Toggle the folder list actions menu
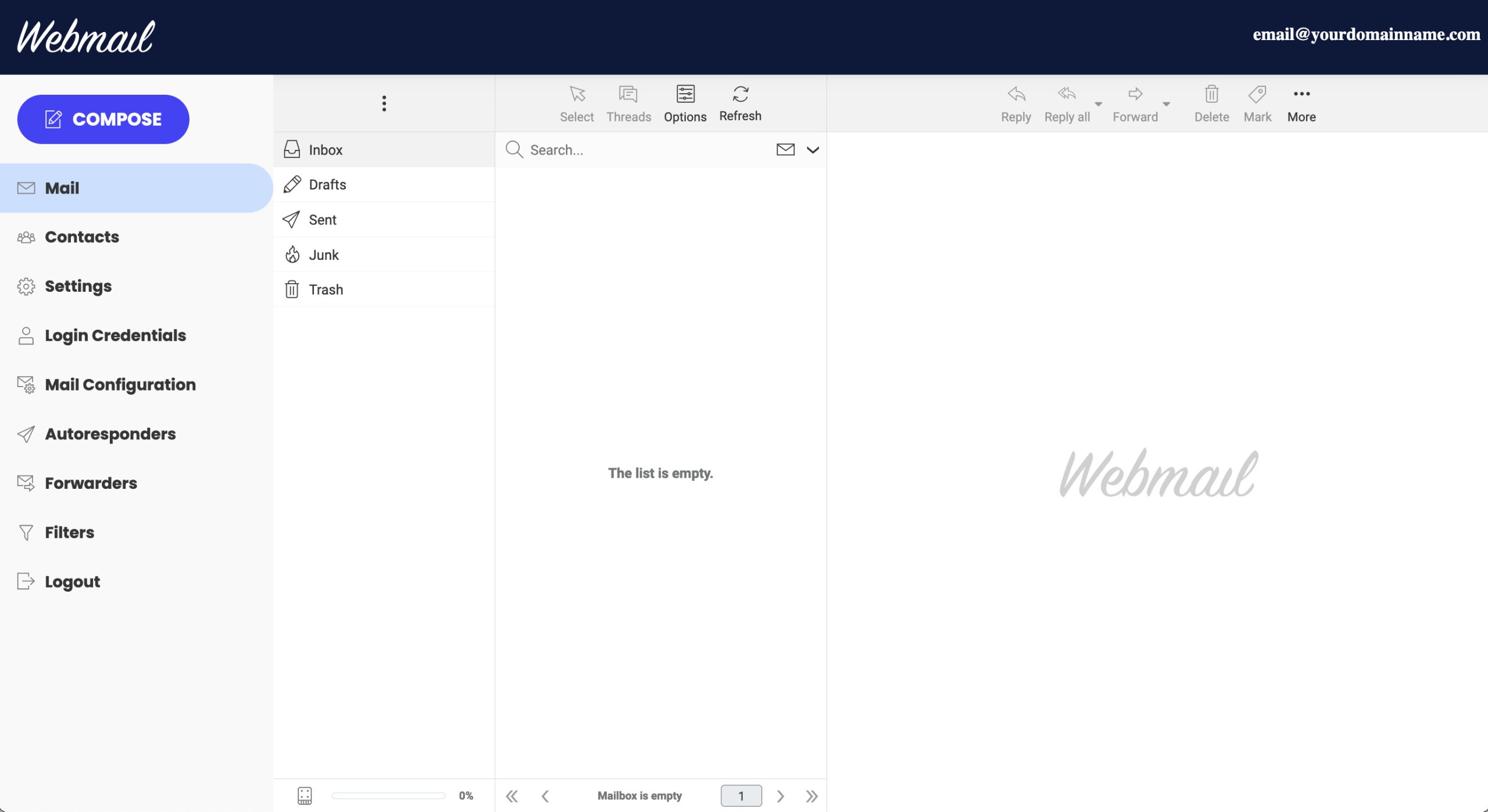The width and height of the screenshot is (1488, 812). [x=384, y=103]
